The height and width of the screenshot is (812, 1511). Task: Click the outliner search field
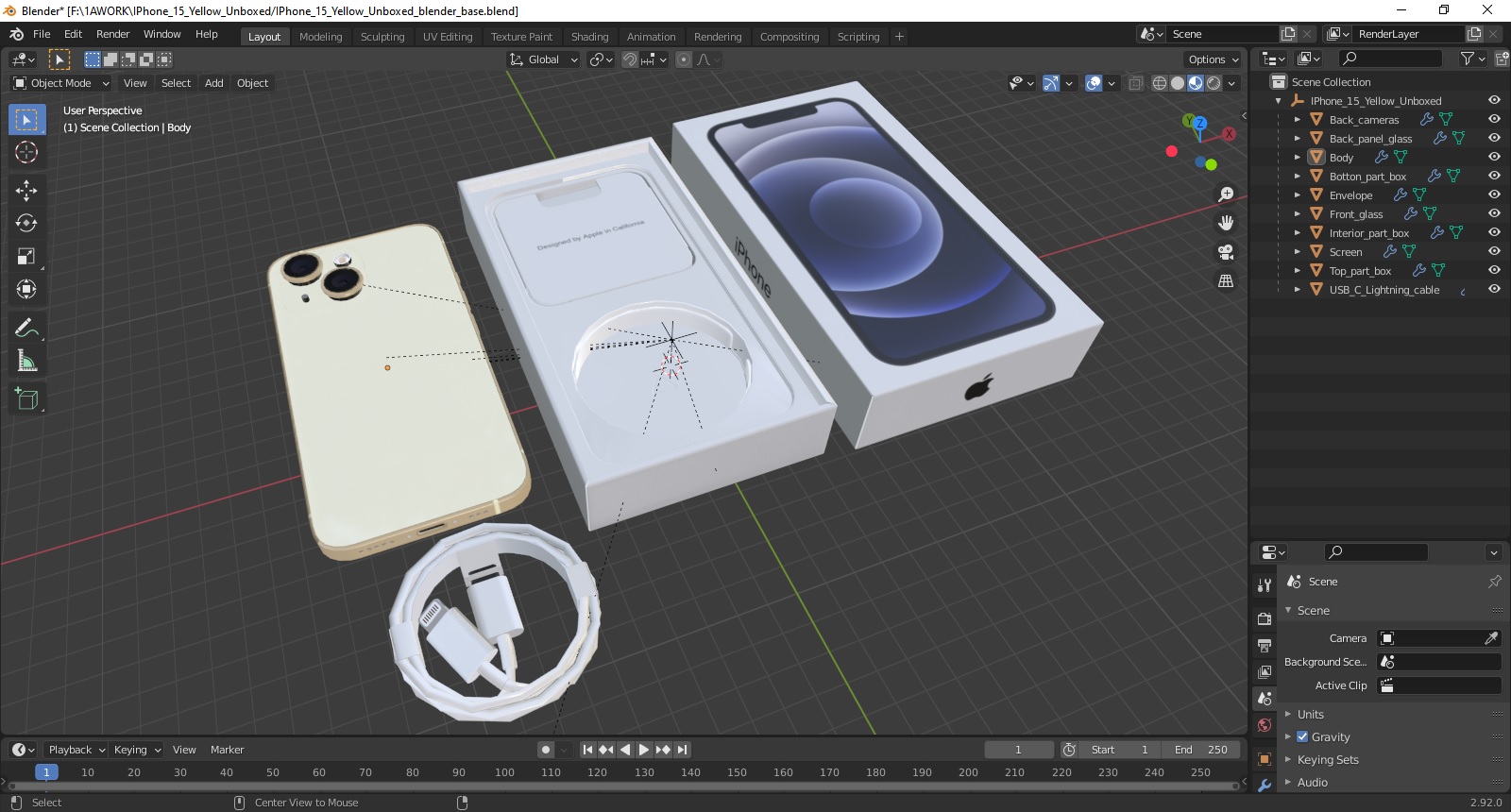[1390, 59]
